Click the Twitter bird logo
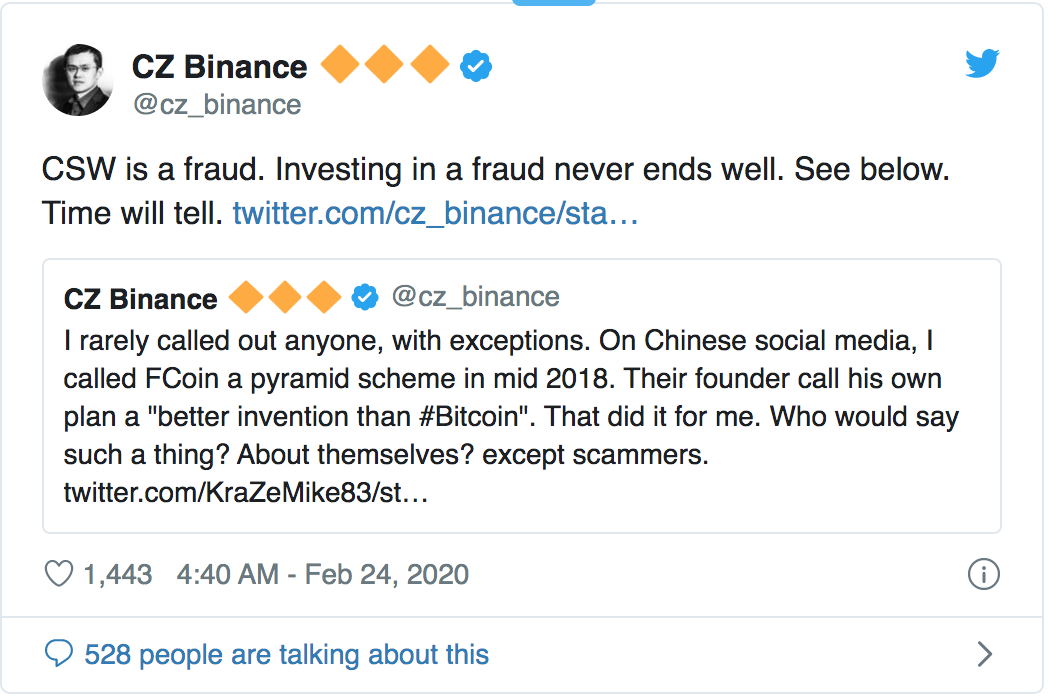The height and width of the screenshot is (698, 1060). (982, 65)
